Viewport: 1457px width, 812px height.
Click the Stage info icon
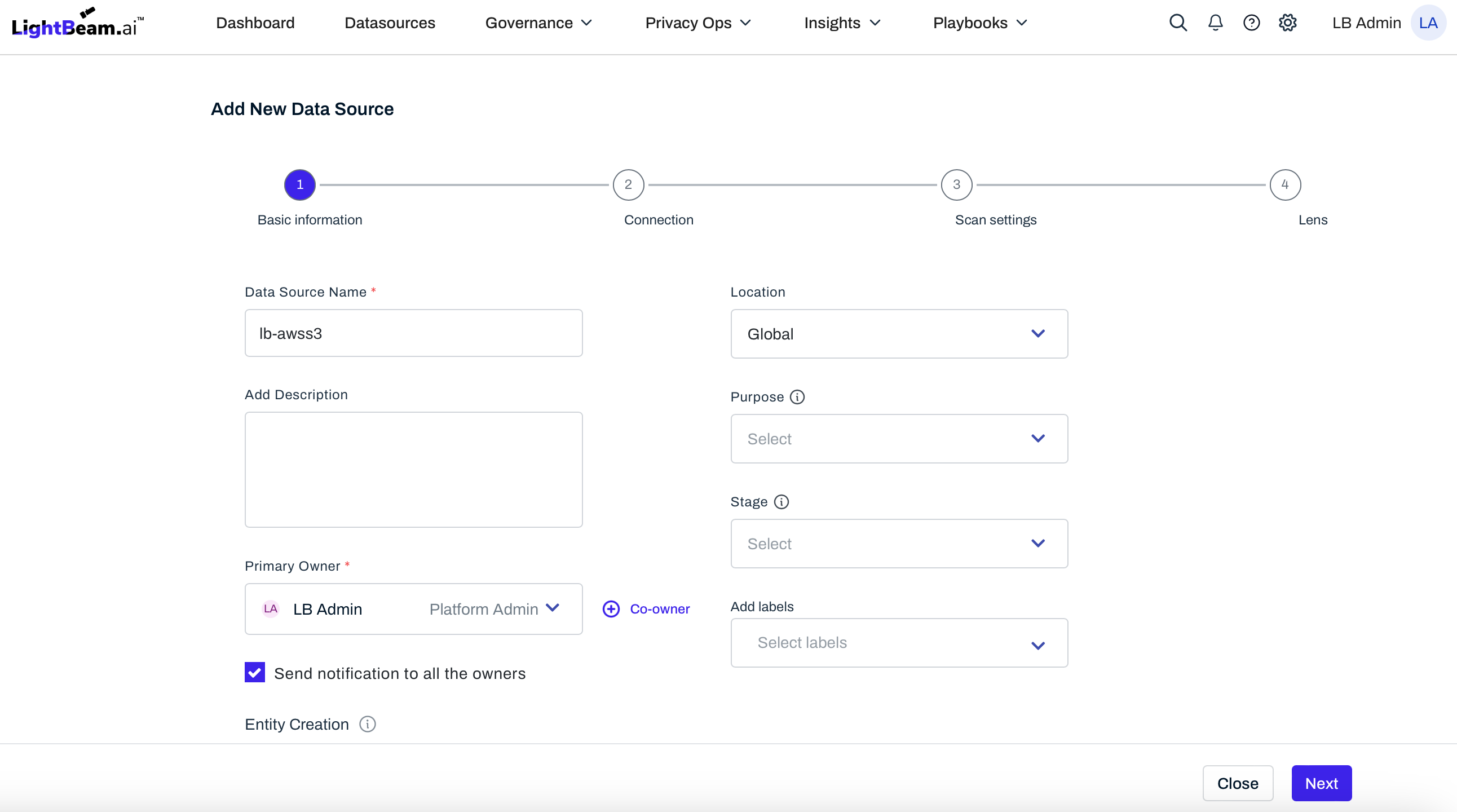click(781, 501)
